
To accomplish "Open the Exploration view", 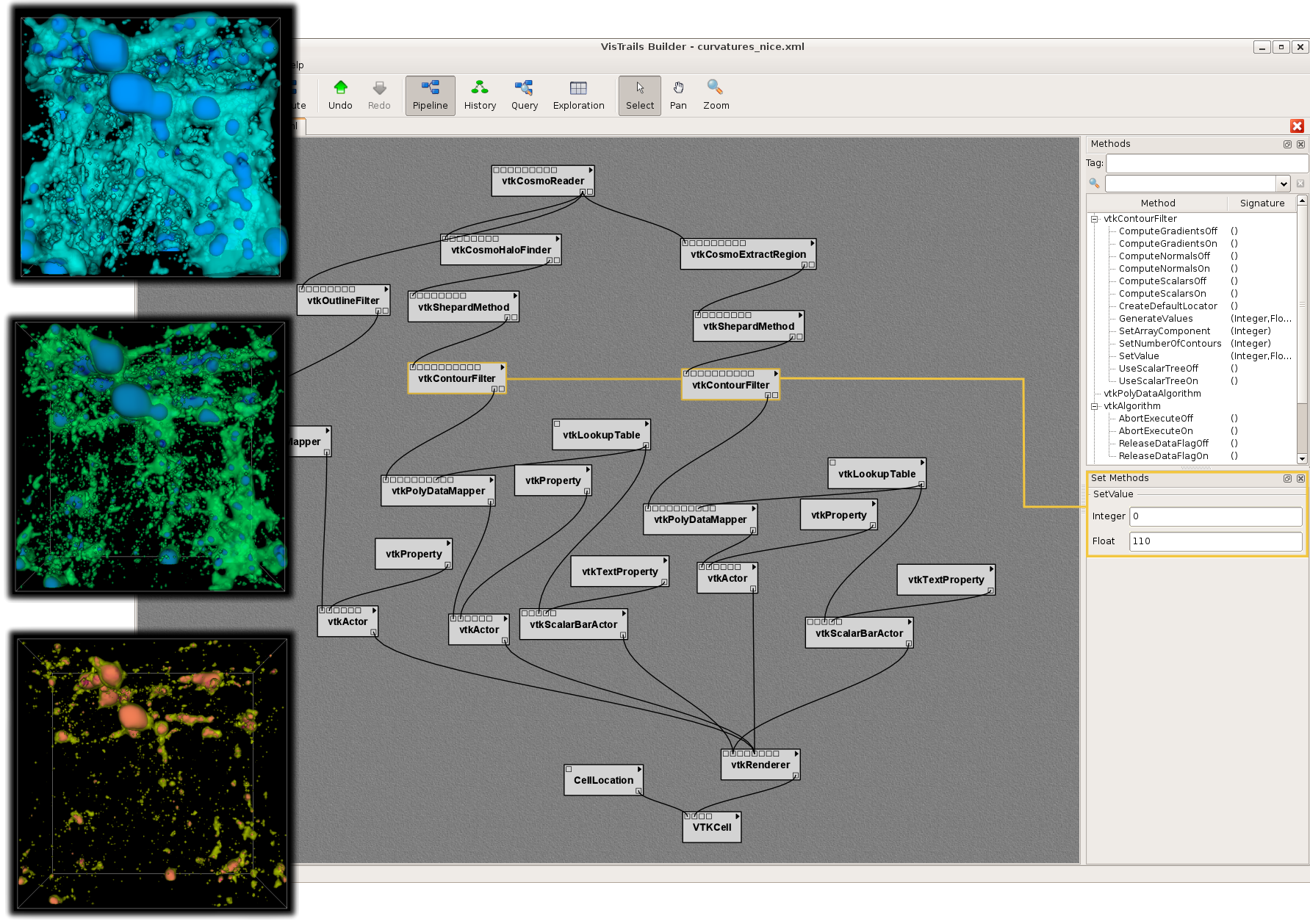I will 578,95.
